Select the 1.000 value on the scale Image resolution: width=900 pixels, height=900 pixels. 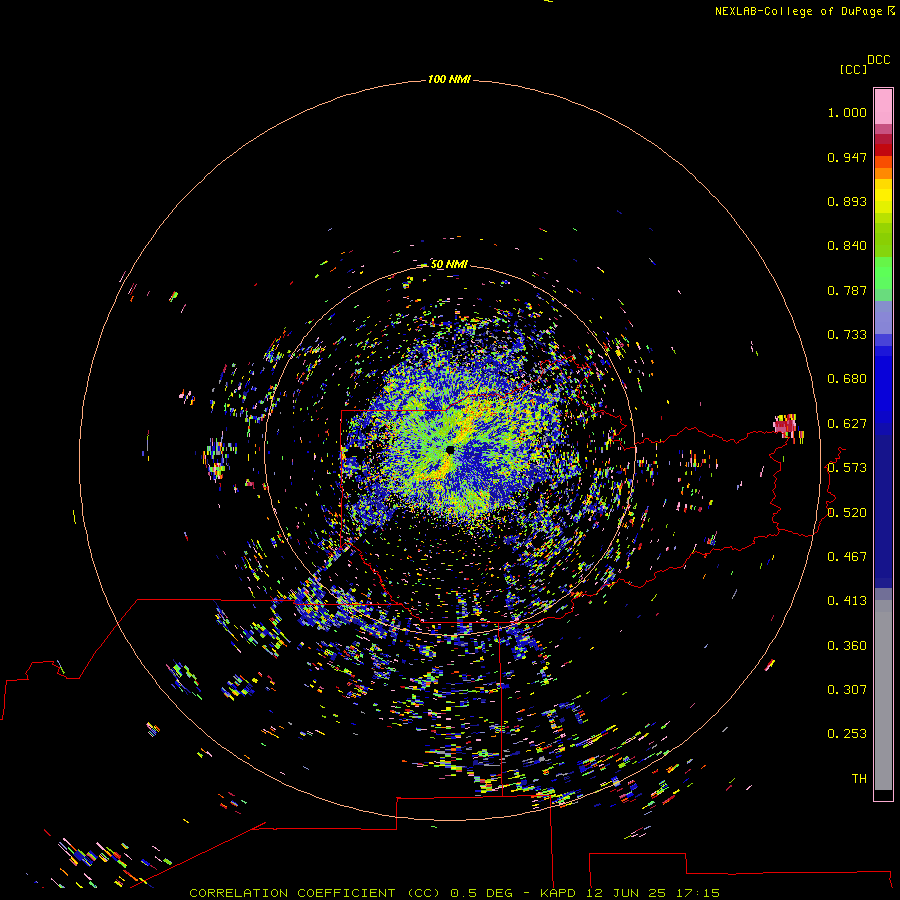tap(847, 112)
